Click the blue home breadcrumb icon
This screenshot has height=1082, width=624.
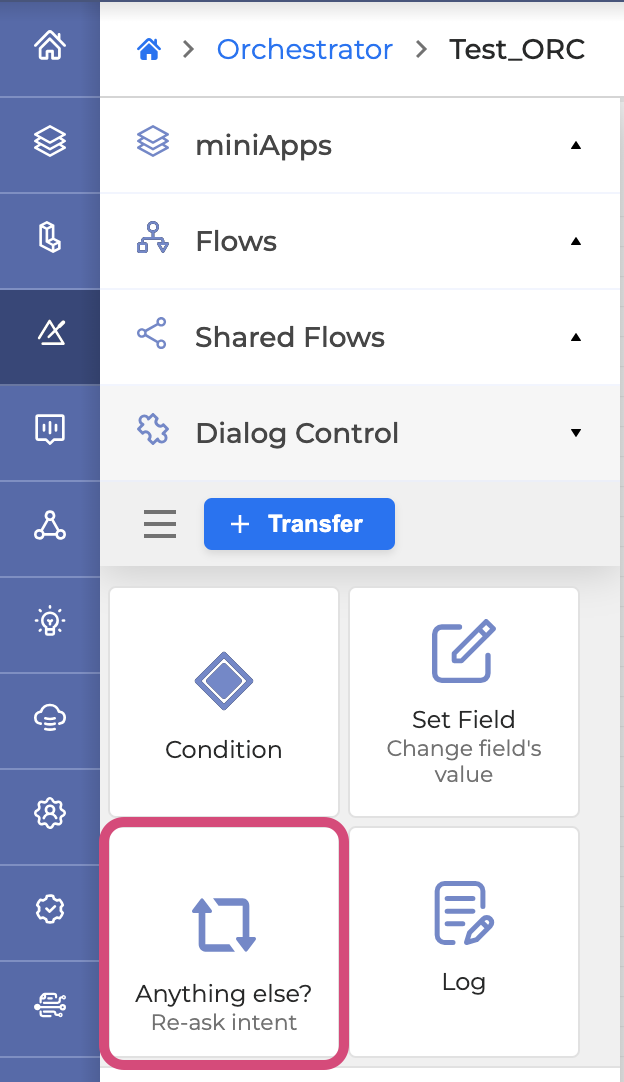click(149, 49)
